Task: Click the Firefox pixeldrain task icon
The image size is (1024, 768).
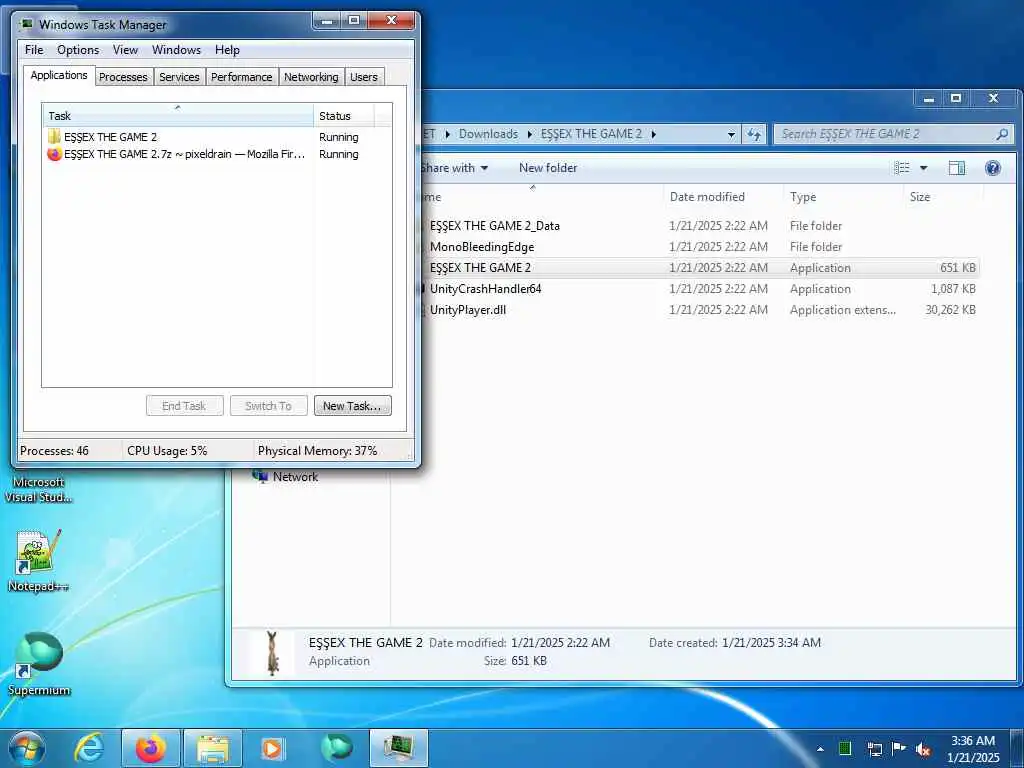Action: [x=54, y=154]
